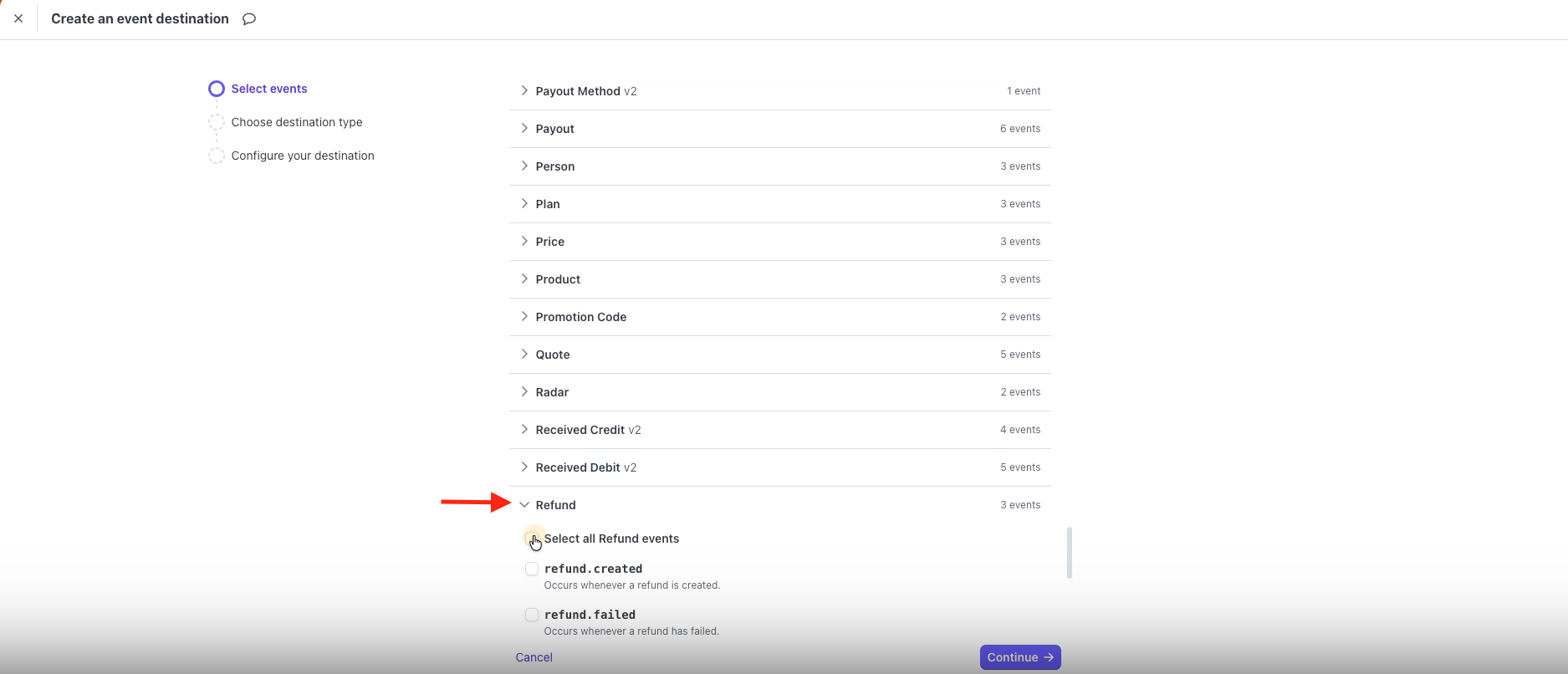Check Select all Refund events

532,538
